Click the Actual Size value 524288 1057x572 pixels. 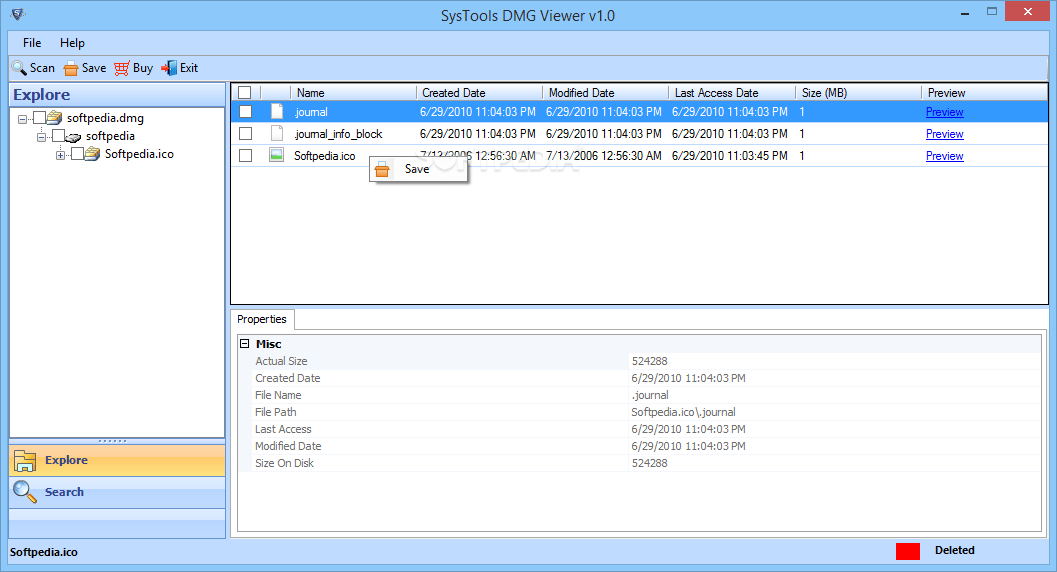tap(649, 361)
